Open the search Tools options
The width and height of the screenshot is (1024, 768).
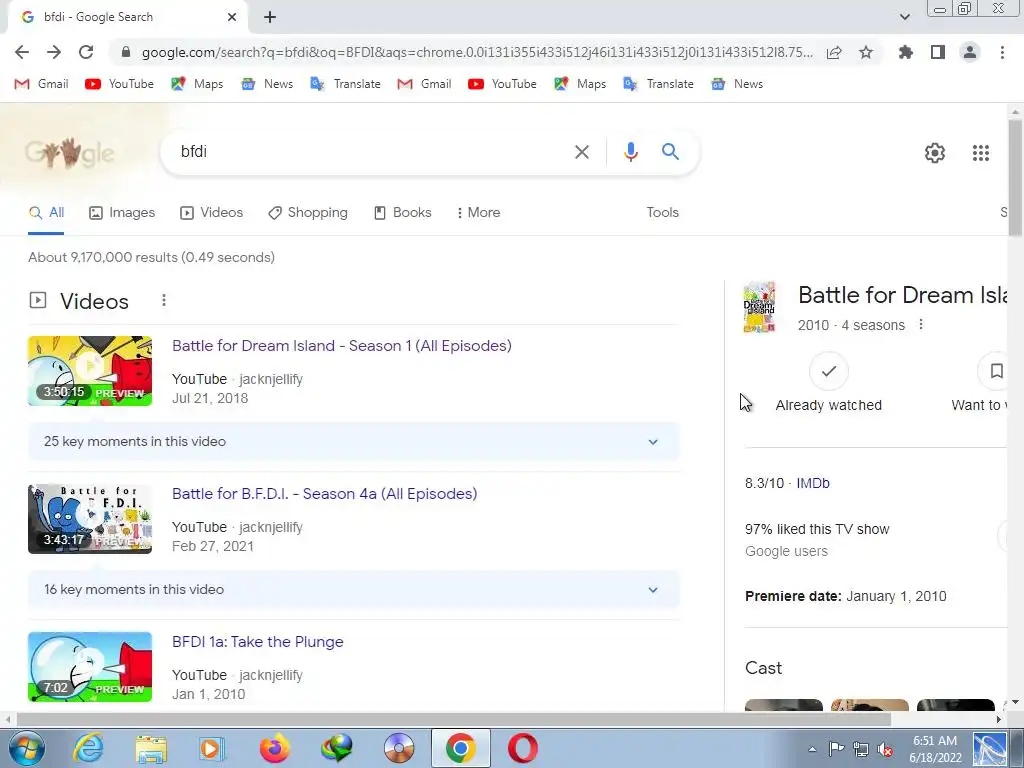pos(662,213)
